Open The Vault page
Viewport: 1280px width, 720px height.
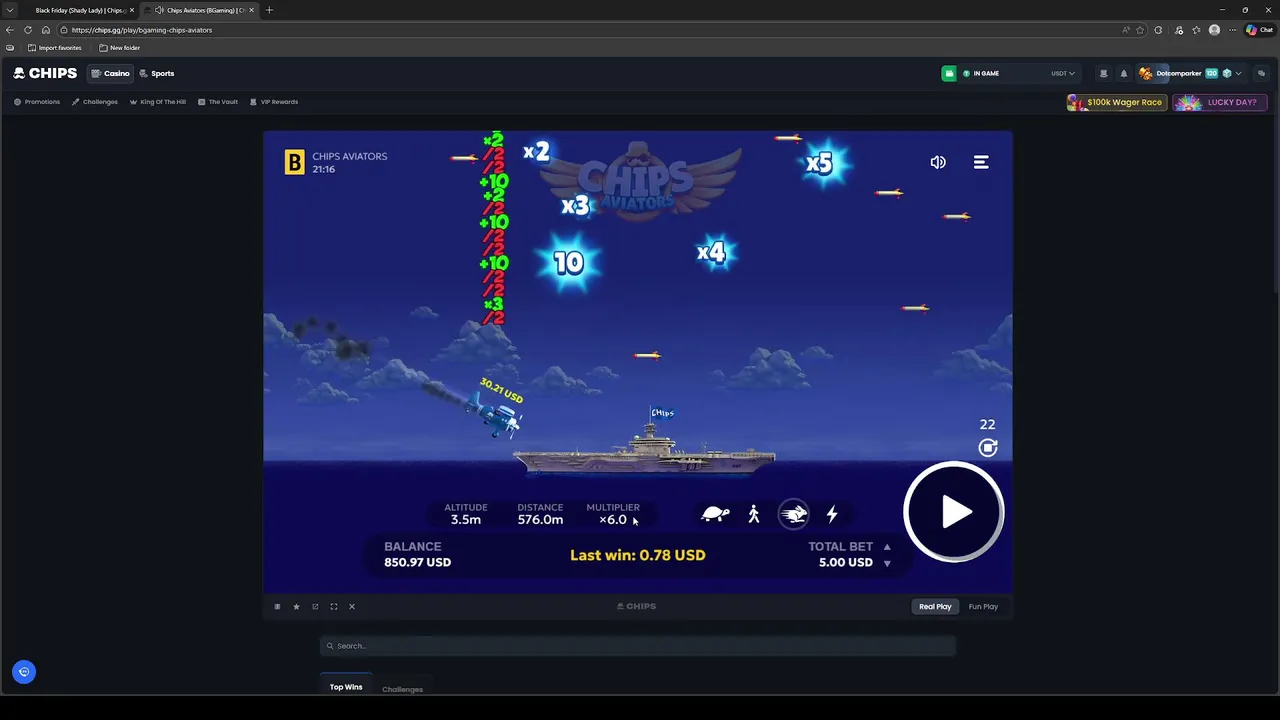(x=218, y=102)
